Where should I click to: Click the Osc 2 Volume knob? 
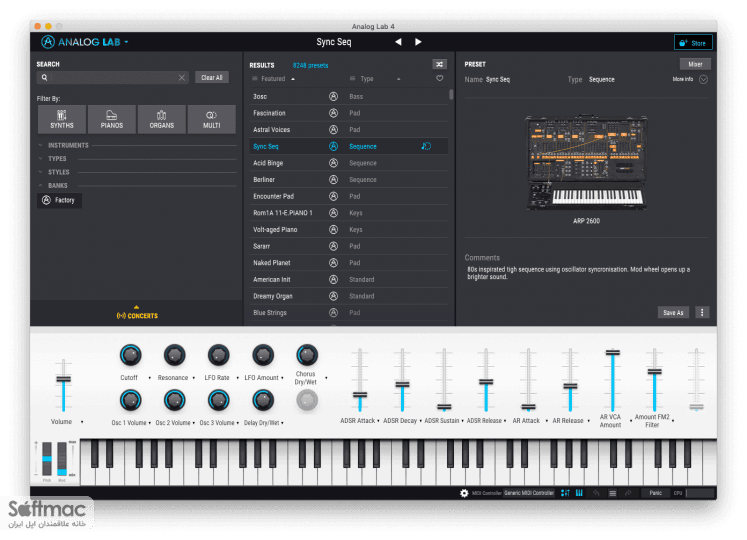coord(174,400)
